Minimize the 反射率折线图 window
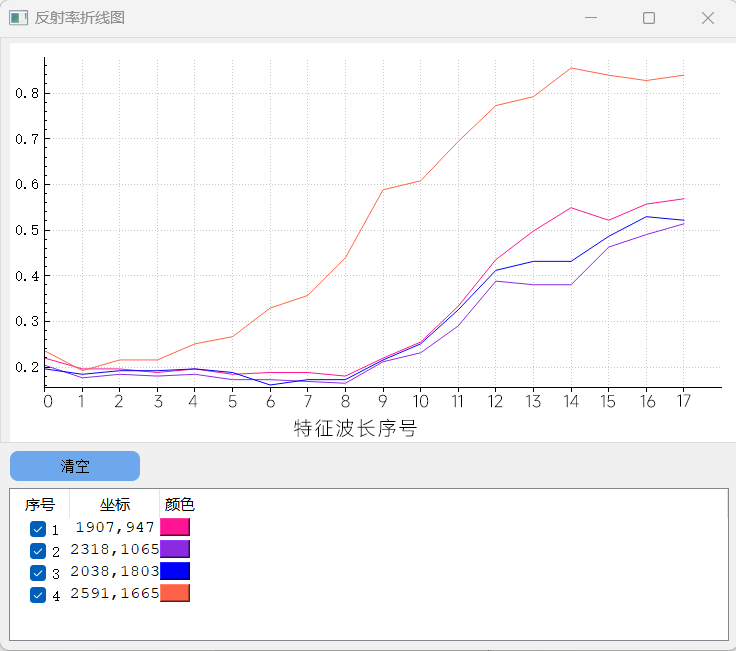736x651 pixels. click(x=591, y=18)
